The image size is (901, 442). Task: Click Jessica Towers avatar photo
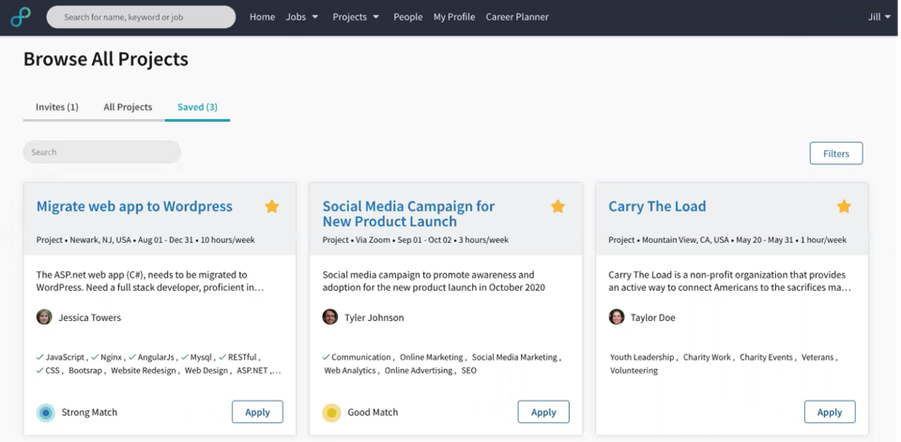coord(44,317)
